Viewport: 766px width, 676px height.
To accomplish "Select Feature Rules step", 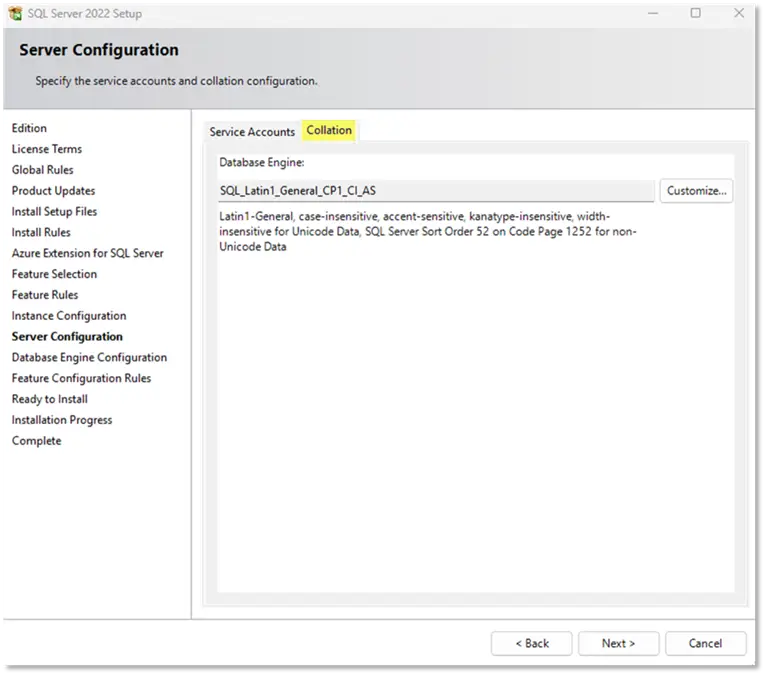I will tap(45, 295).
